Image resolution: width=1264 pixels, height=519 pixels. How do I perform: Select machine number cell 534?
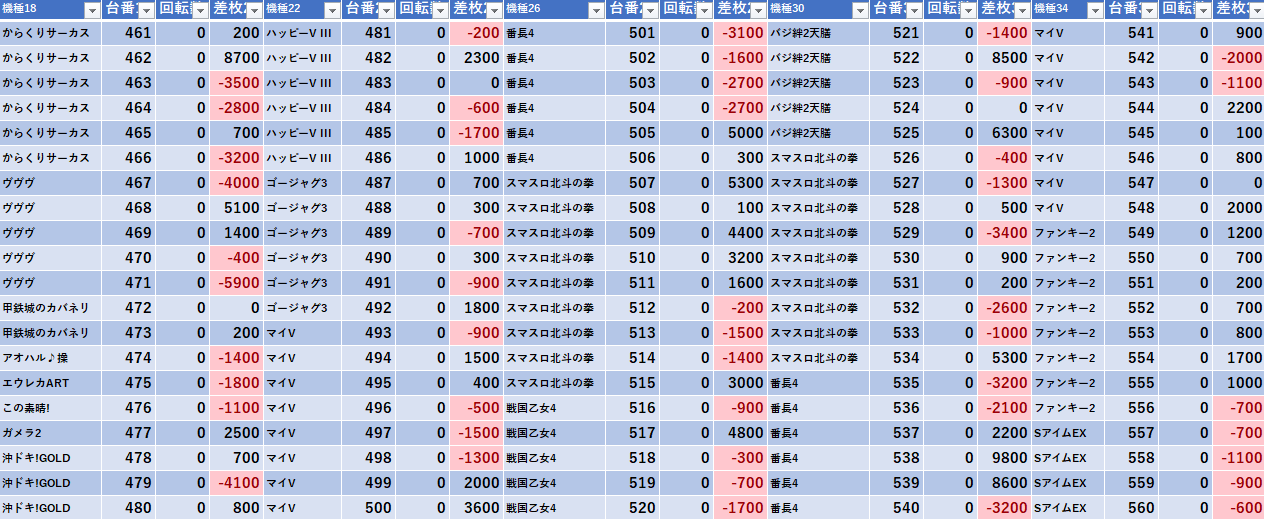[x=896, y=358]
